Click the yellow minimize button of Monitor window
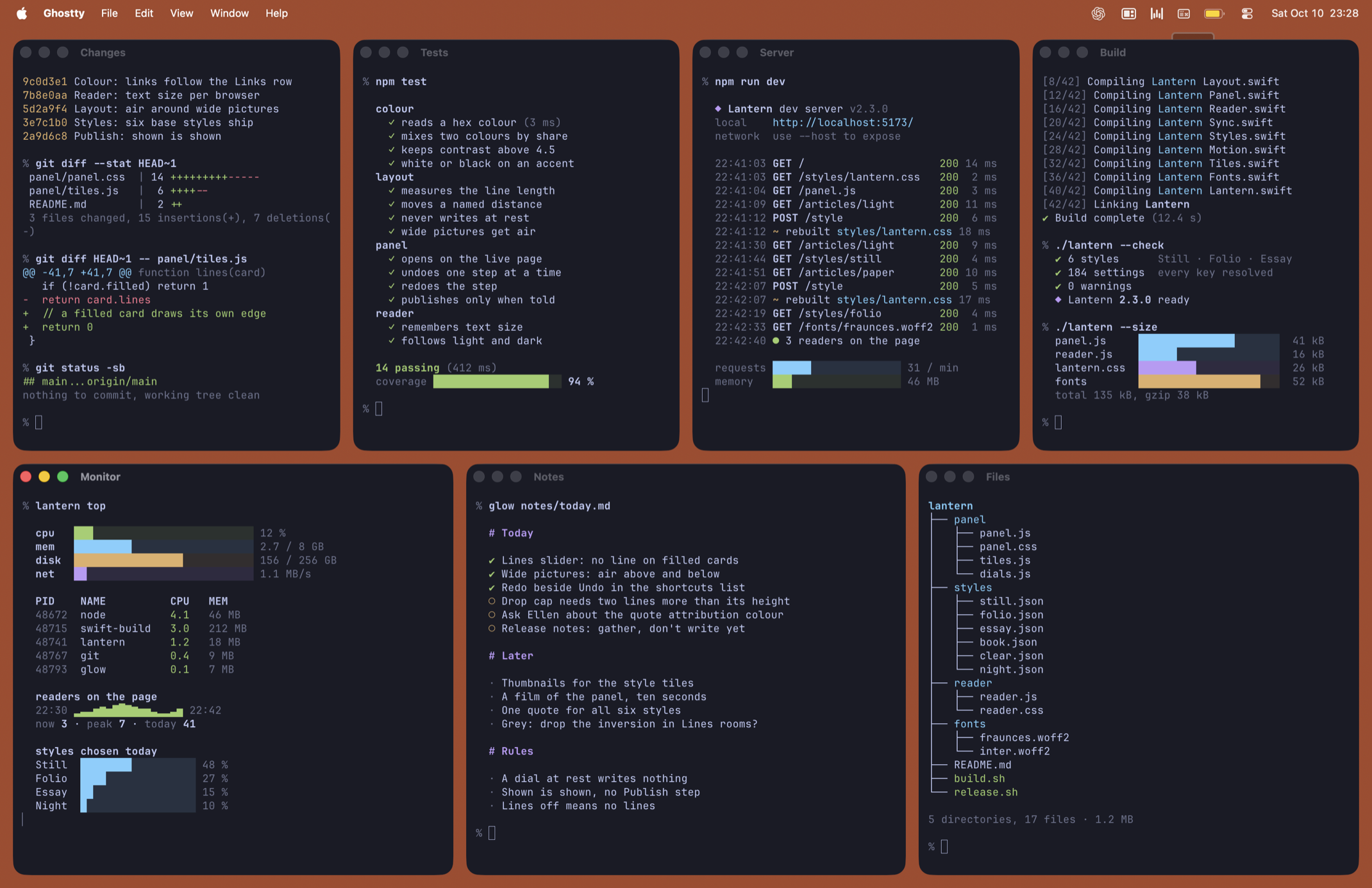Image resolution: width=1372 pixels, height=888 pixels. point(44,476)
